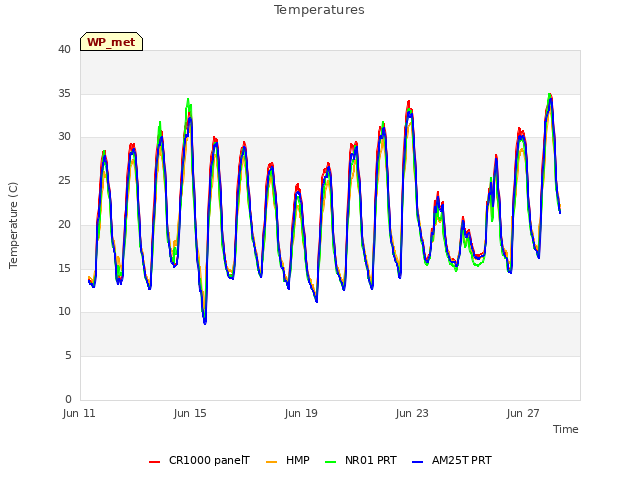Click the 40 y-axis tick label

pyautogui.click(x=64, y=49)
